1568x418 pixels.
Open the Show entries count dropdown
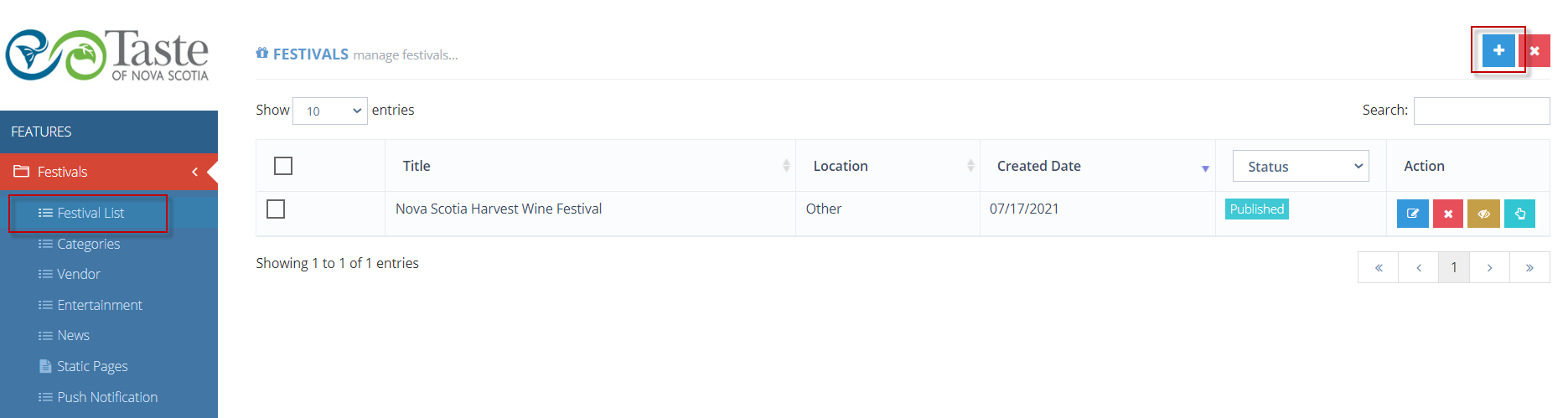[x=330, y=111]
